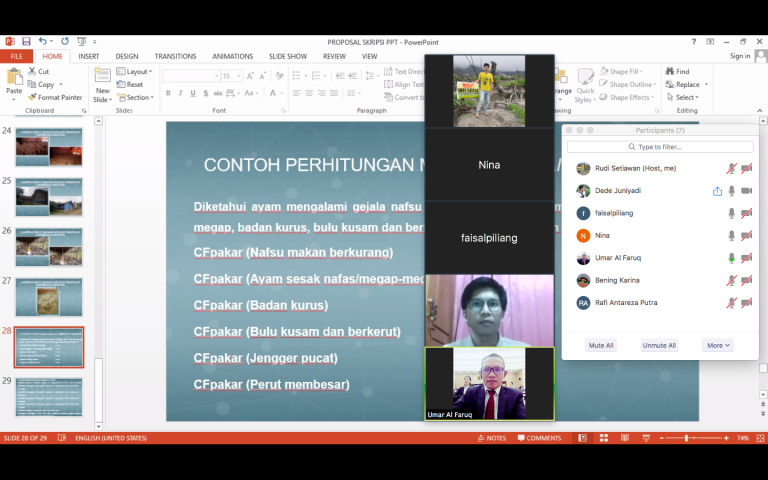Open the font size dropdown showing 16

click(x=239, y=76)
